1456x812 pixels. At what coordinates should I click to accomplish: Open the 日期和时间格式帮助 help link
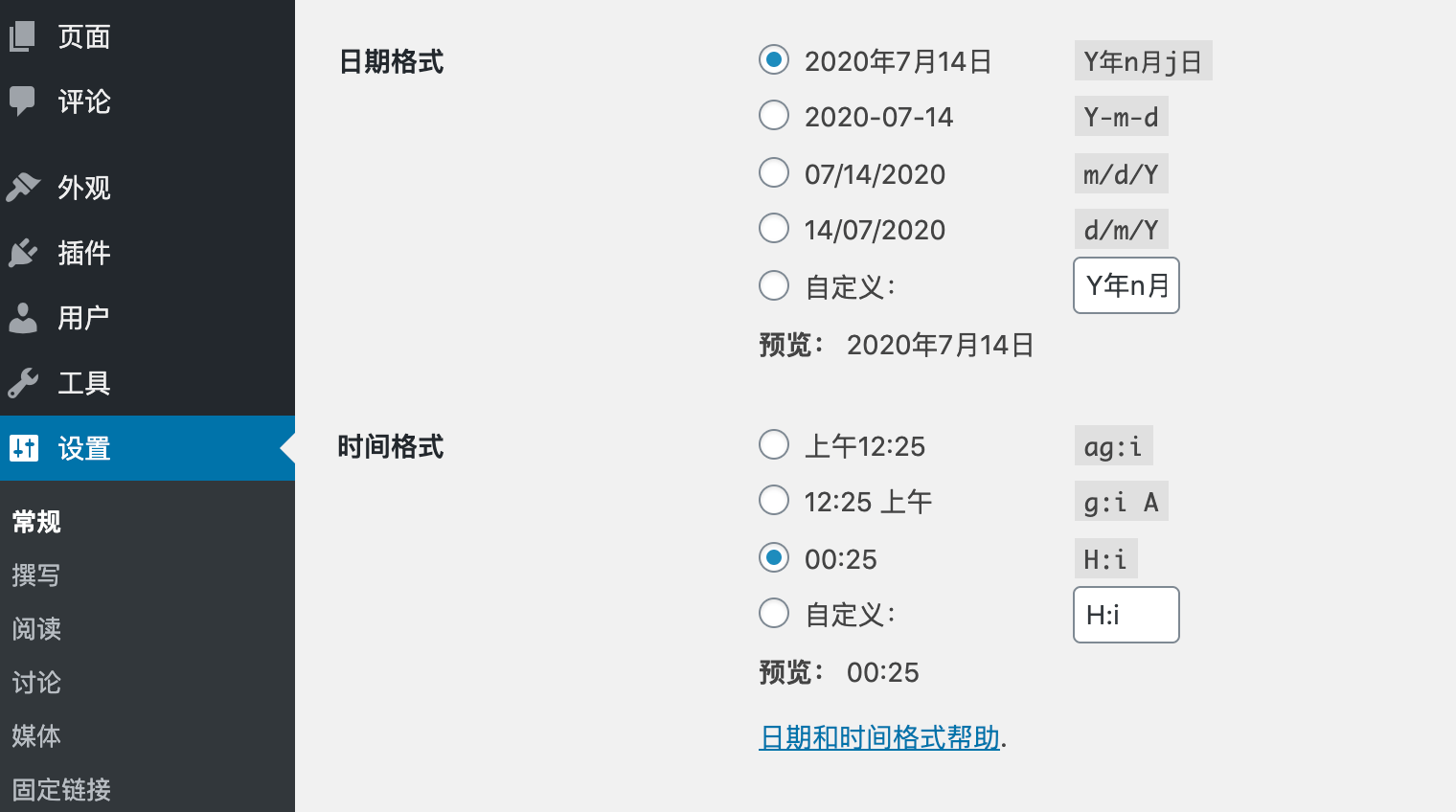879,737
